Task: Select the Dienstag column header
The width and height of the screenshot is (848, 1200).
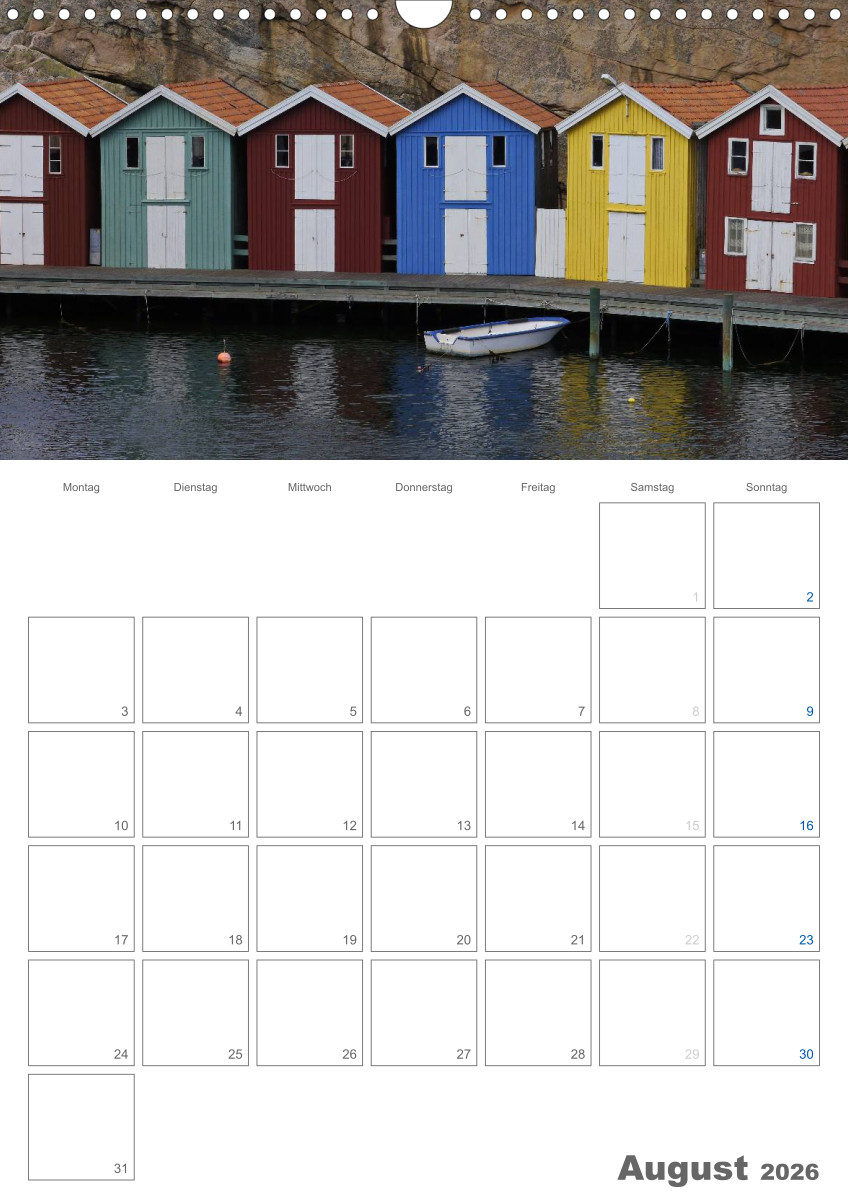Action: [195, 487]
